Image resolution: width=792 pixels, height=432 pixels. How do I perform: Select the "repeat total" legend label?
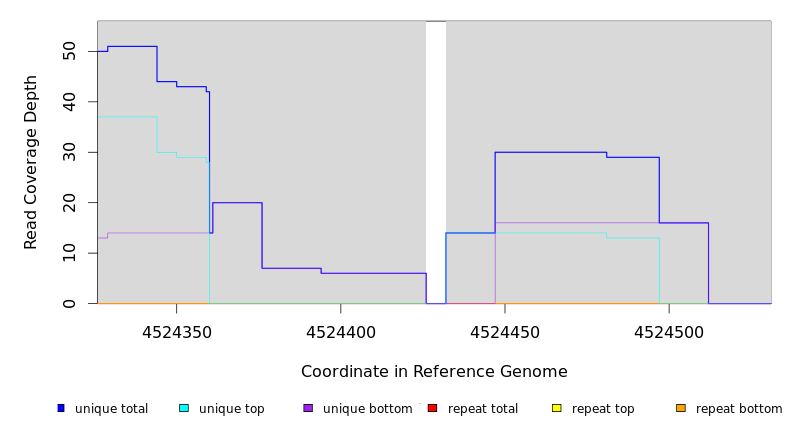pos(483,409)
